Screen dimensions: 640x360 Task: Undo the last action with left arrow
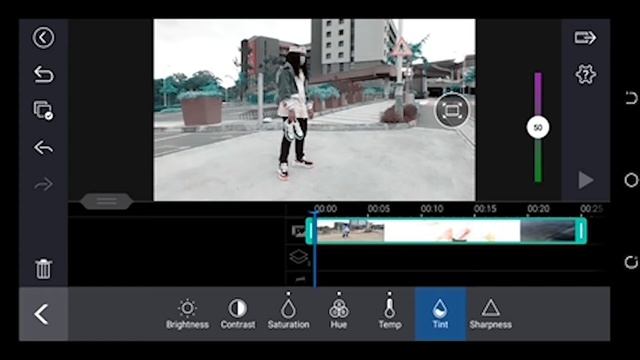[43, 147]
